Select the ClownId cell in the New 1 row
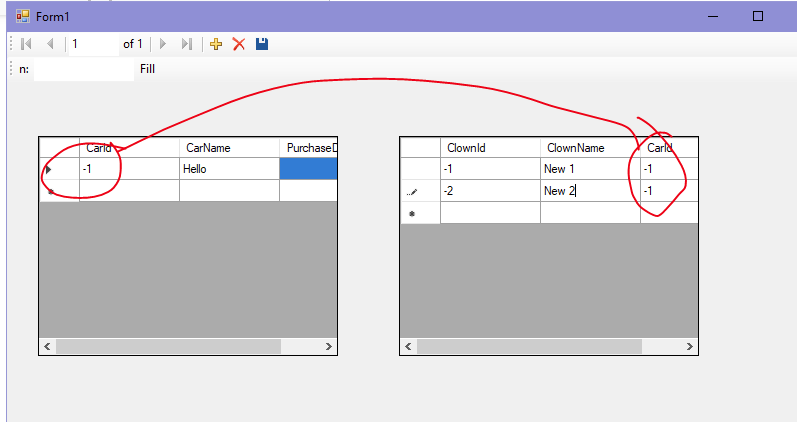The height and width of the screenshot is (422, 797). pyautogui.click(x=490, y=169)
